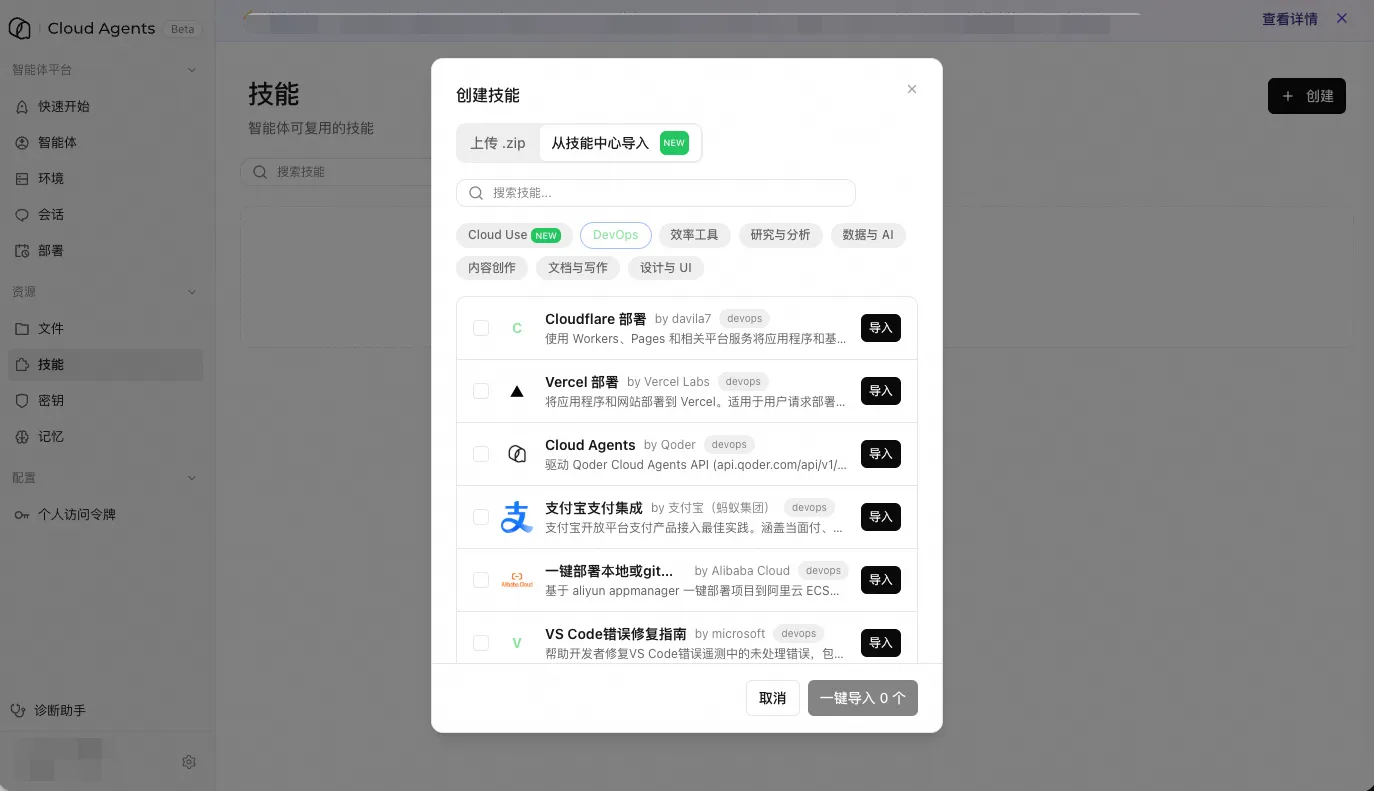Open the 查看详情 link at top
This screenshot has height=791, width=1374.
click(1290, 19)
